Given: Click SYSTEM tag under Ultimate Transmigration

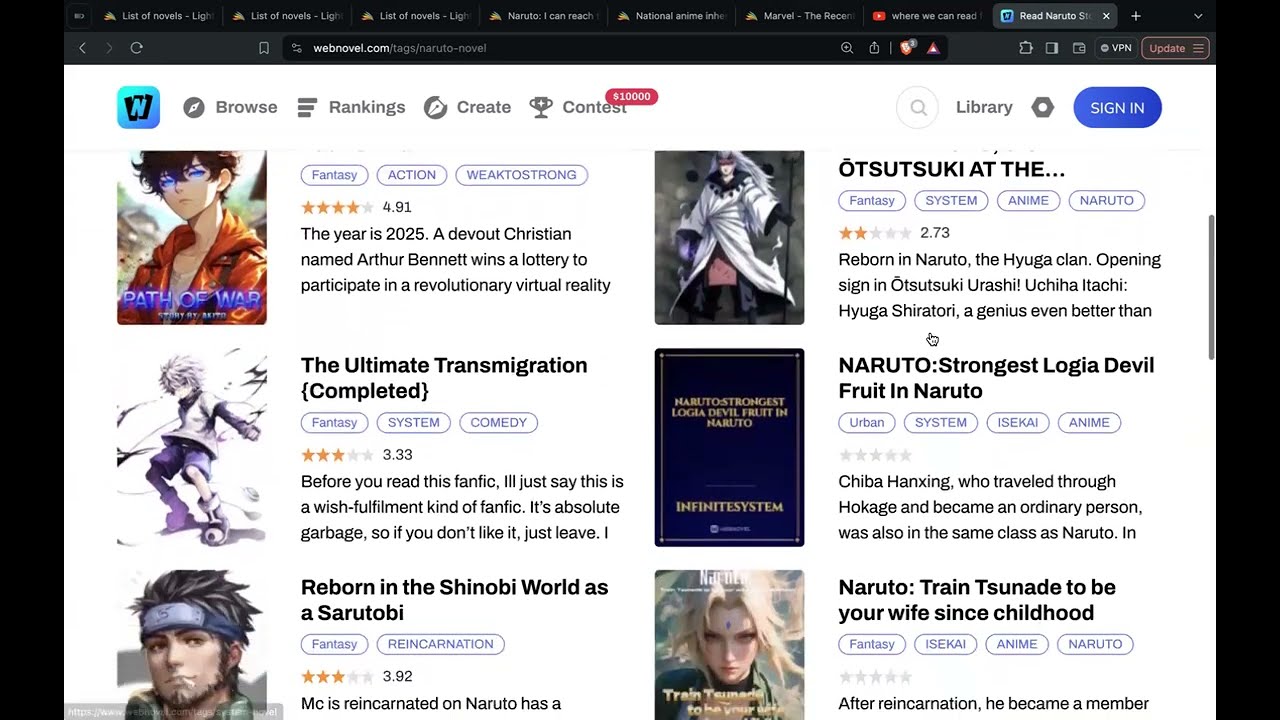Looking at the screenshot, I should point(414,423).
